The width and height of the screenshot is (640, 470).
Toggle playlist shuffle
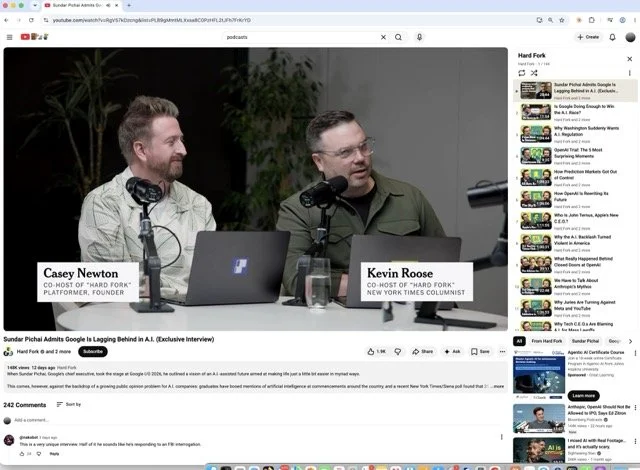tap(534, 73)
